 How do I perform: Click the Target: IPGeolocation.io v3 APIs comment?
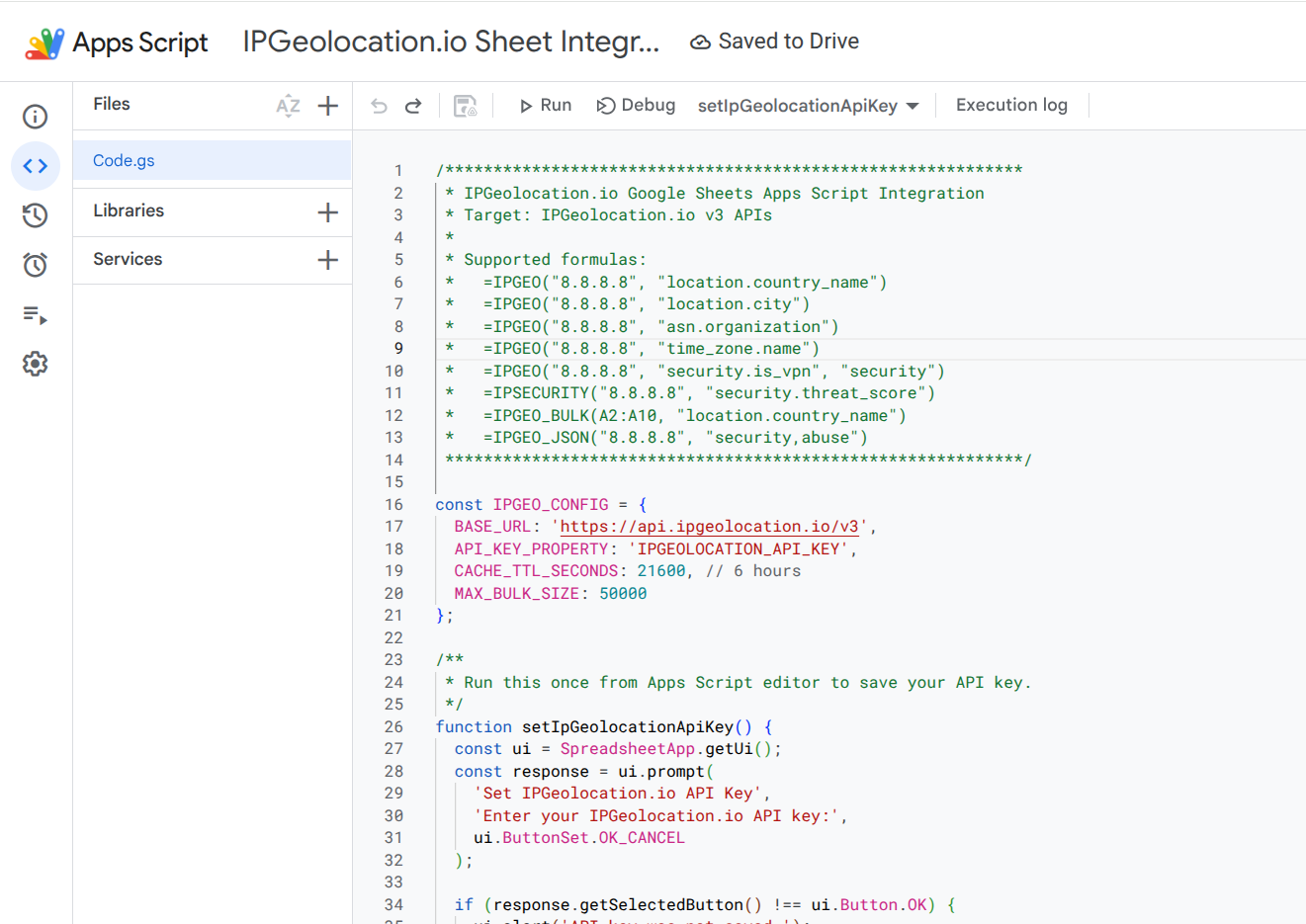tap(618, 215)
